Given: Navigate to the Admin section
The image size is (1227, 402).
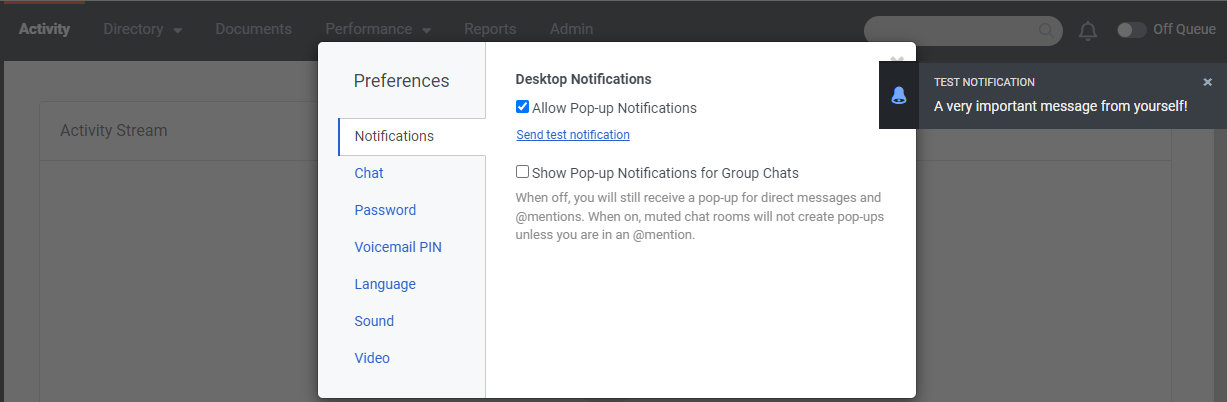Looking at the screenshot, I should pos(571,29).
